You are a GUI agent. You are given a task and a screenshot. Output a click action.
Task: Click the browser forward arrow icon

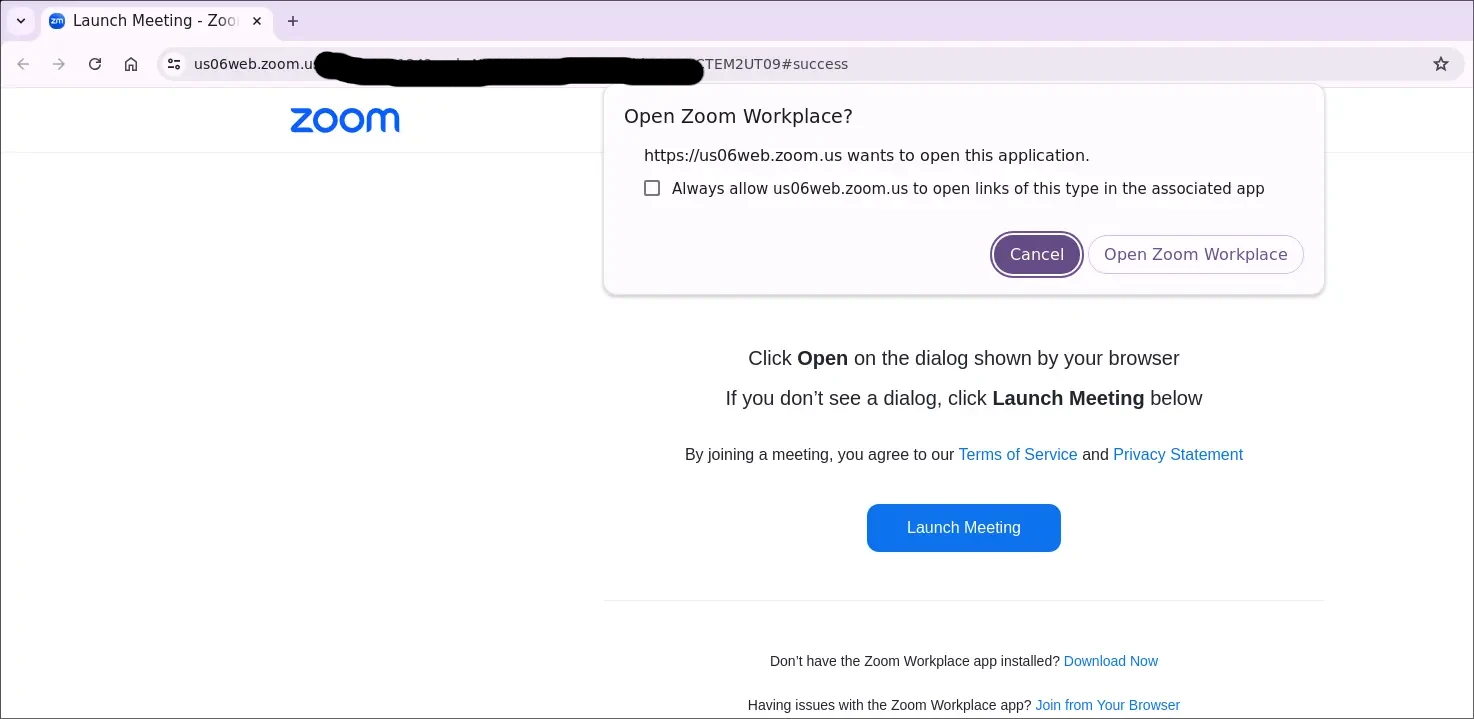point(59,64)
